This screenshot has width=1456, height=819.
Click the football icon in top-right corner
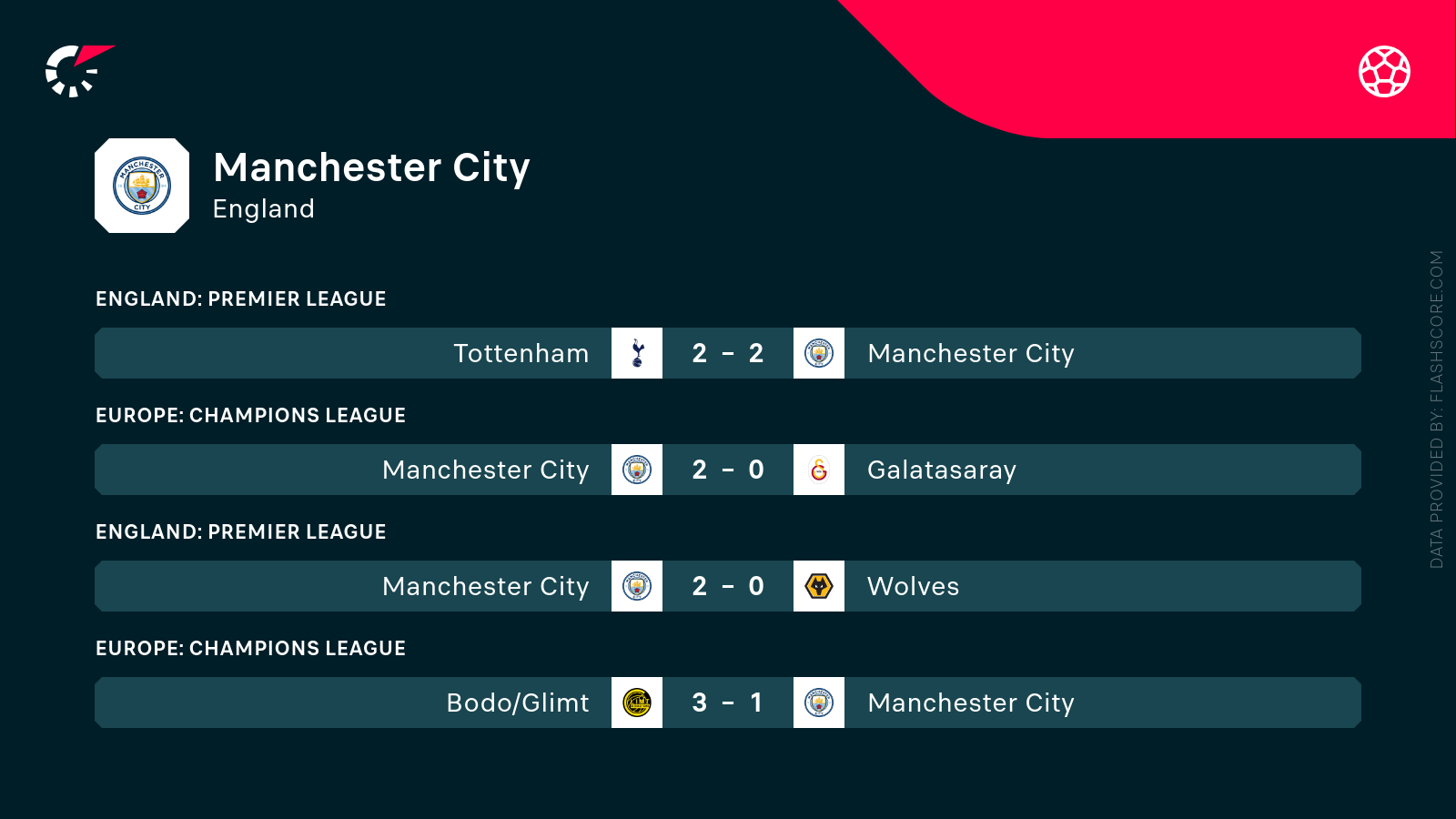[1384, 71]
